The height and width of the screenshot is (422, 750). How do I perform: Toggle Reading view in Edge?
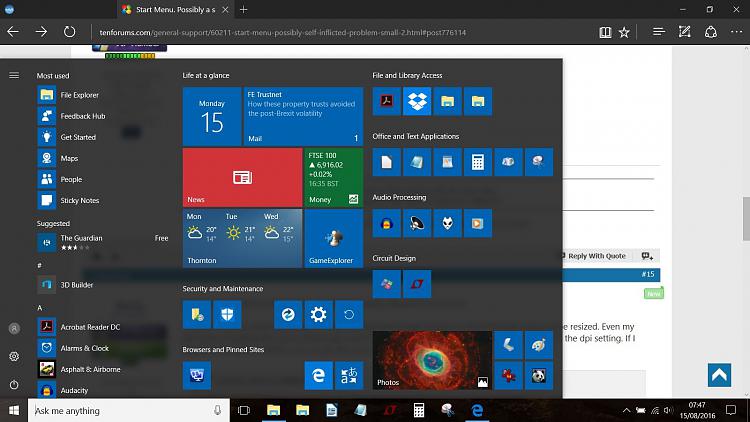[x=605, y=32]
